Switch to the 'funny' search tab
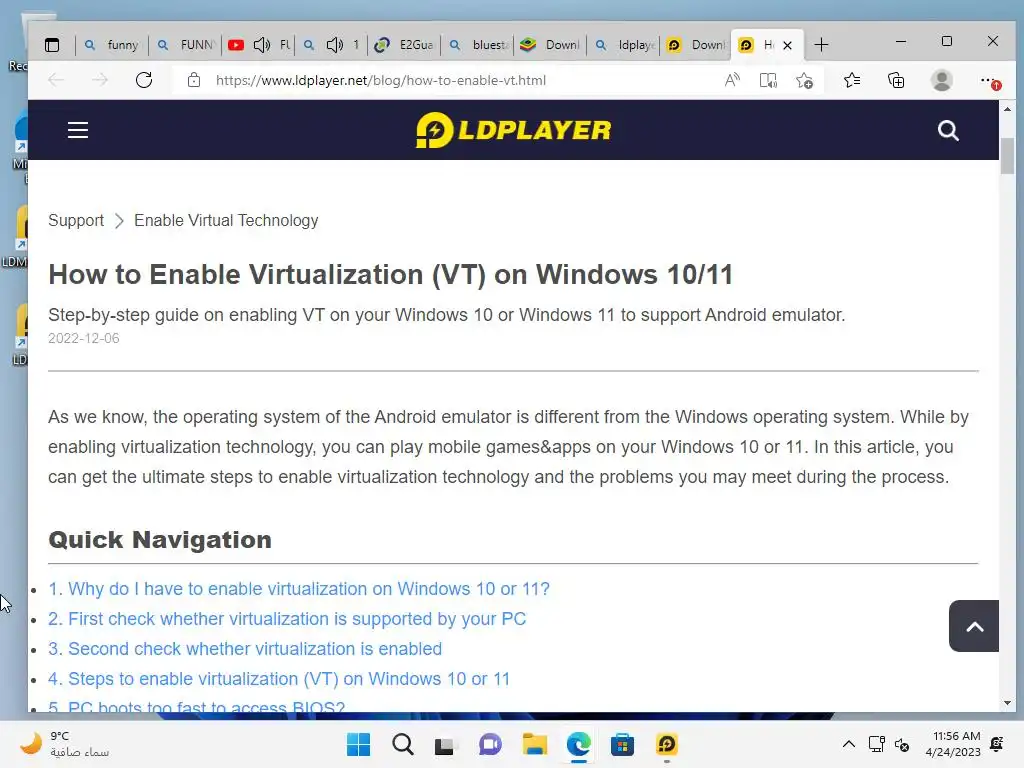 (x=112, y=45)
